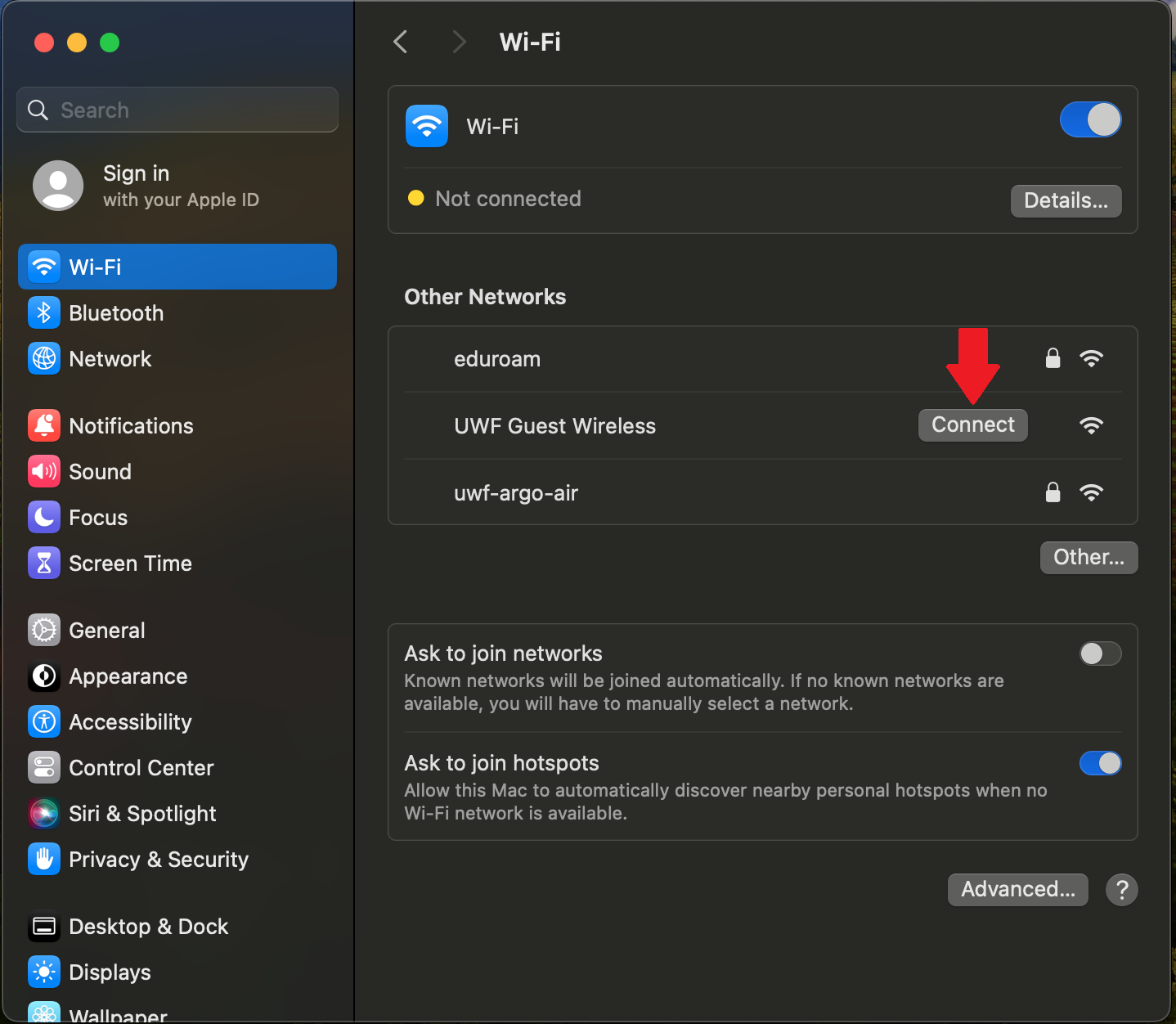Image resolution: width=1176 pixels, height=1024 pixels.
Task: Select Sound in the sidebar
Action: [x=177, y=471]
